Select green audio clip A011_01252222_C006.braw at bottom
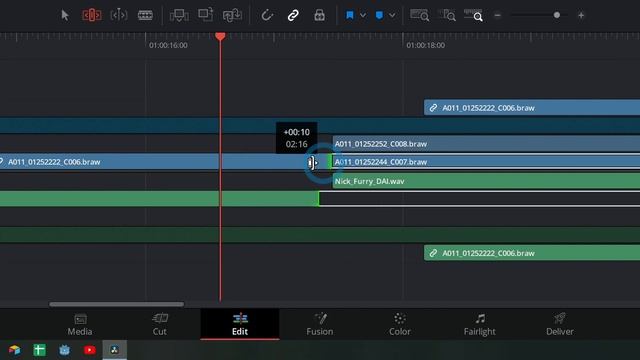 pyautogui.click(x=532, y=253)
